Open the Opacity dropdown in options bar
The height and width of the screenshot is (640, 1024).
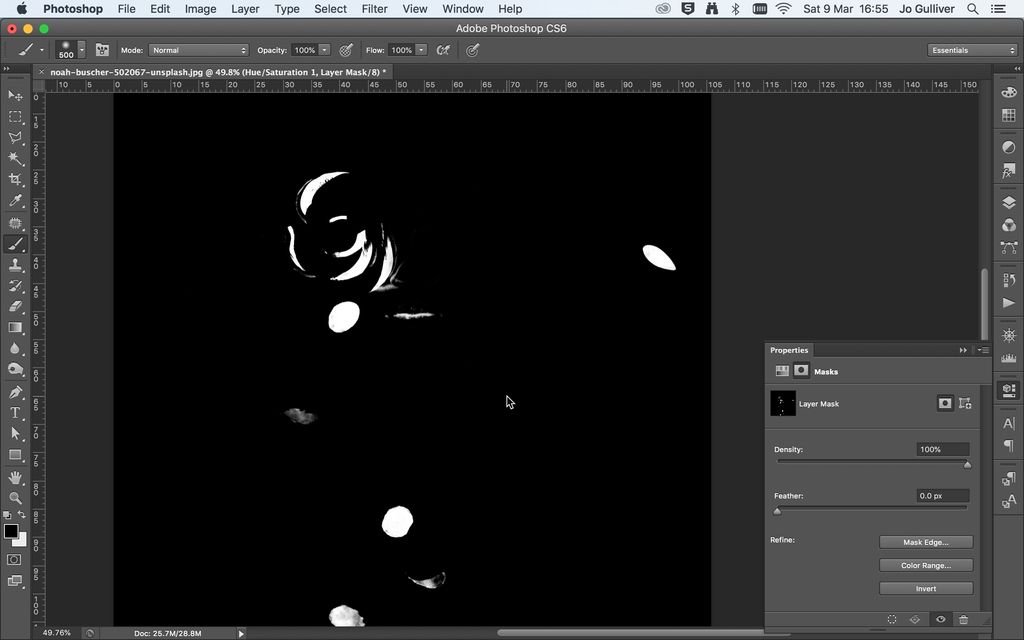pyautogui.click(x=322, y=49)
